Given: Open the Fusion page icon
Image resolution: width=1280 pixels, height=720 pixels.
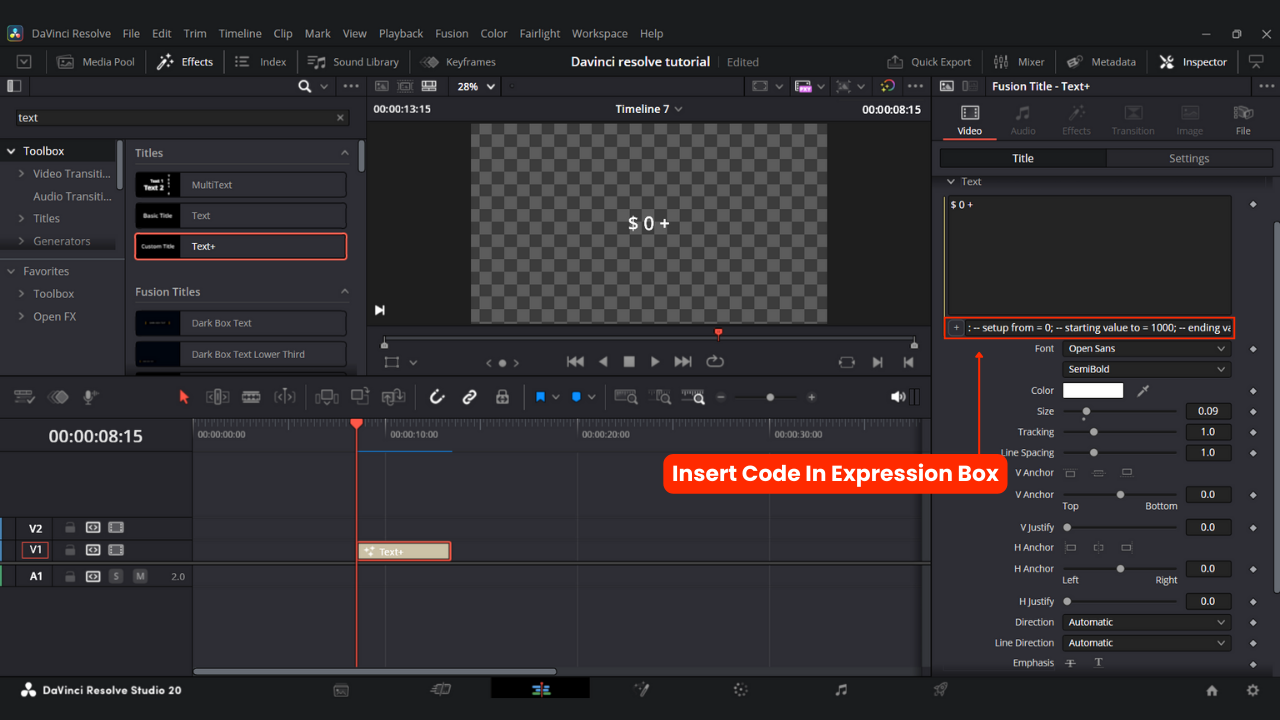Looking at the screenshot, I should (x=640, y=690).
